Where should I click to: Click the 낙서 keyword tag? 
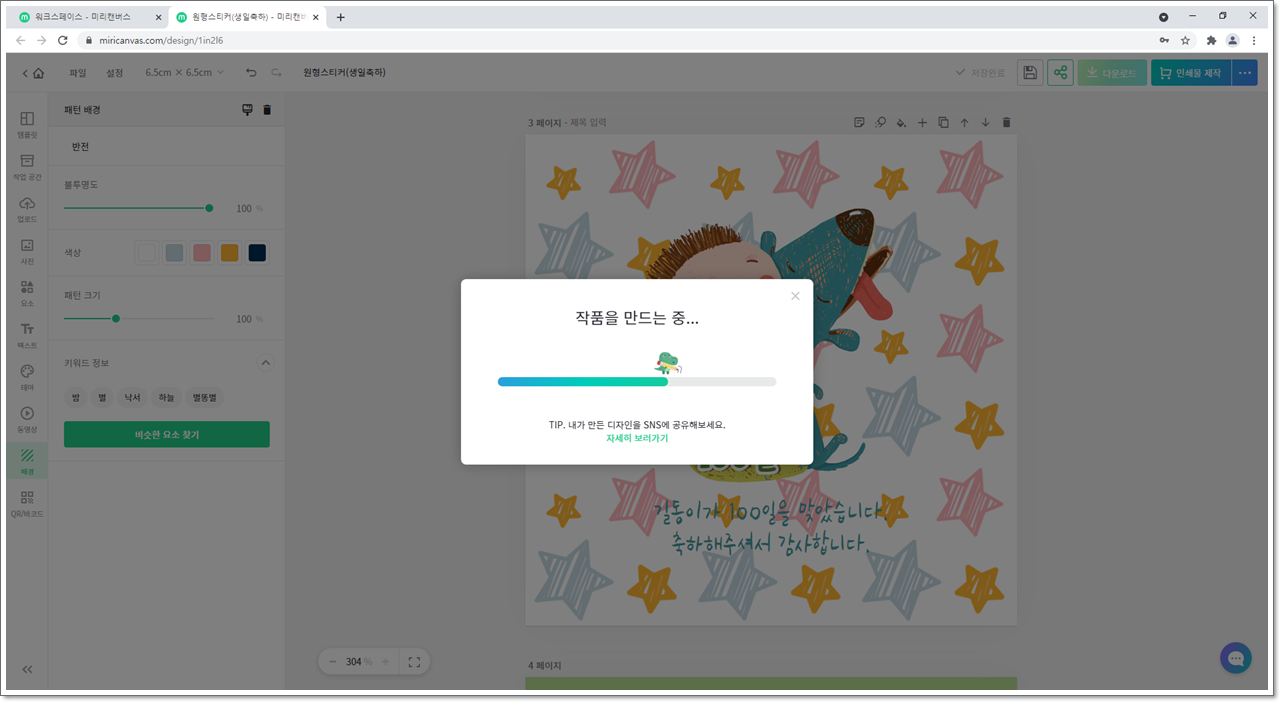132,397
